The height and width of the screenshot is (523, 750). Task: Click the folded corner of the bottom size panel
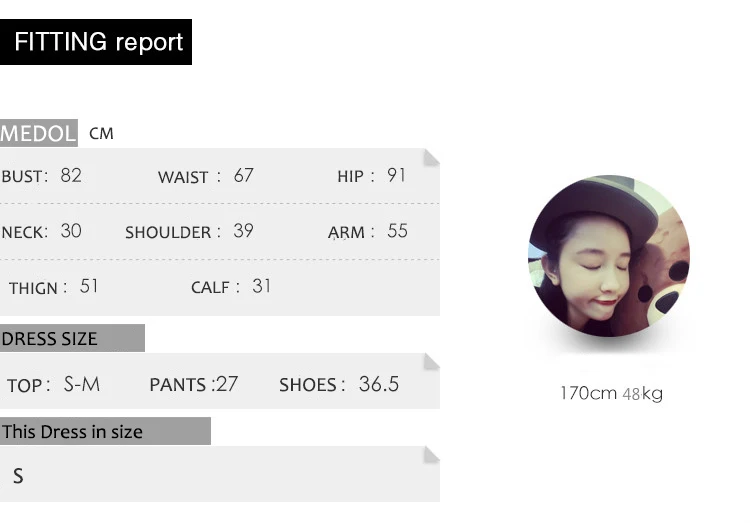(431, 455)
